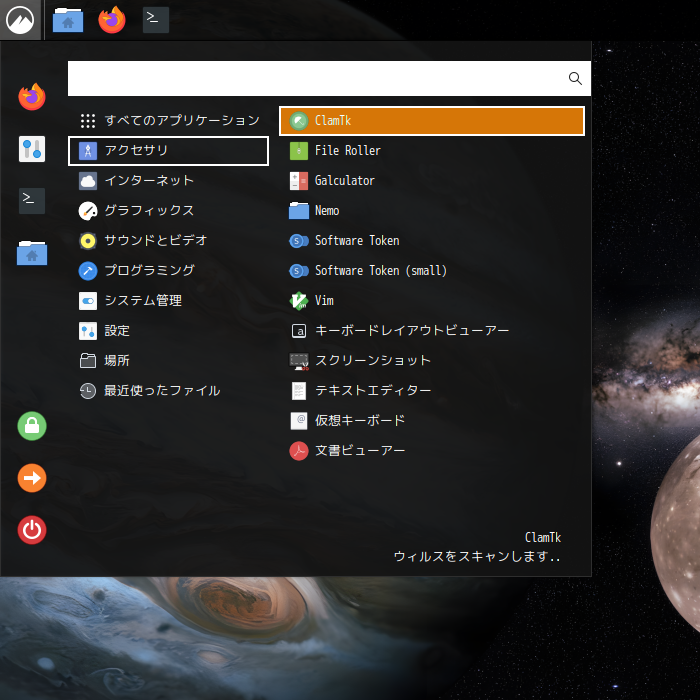700x700 pixels.
Task: Click the red power button in sidebar
Action: [32, 530]
